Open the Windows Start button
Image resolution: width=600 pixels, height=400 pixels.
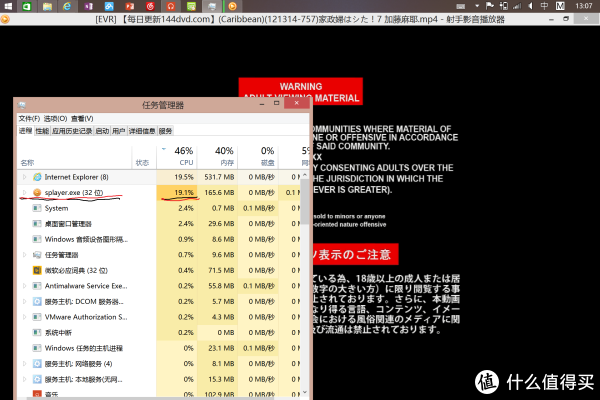7,6
